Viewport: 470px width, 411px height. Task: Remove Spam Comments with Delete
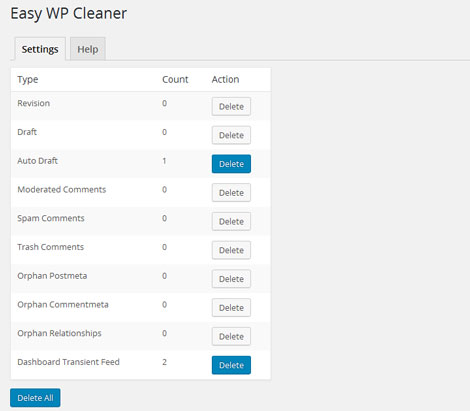pos(231,221)
